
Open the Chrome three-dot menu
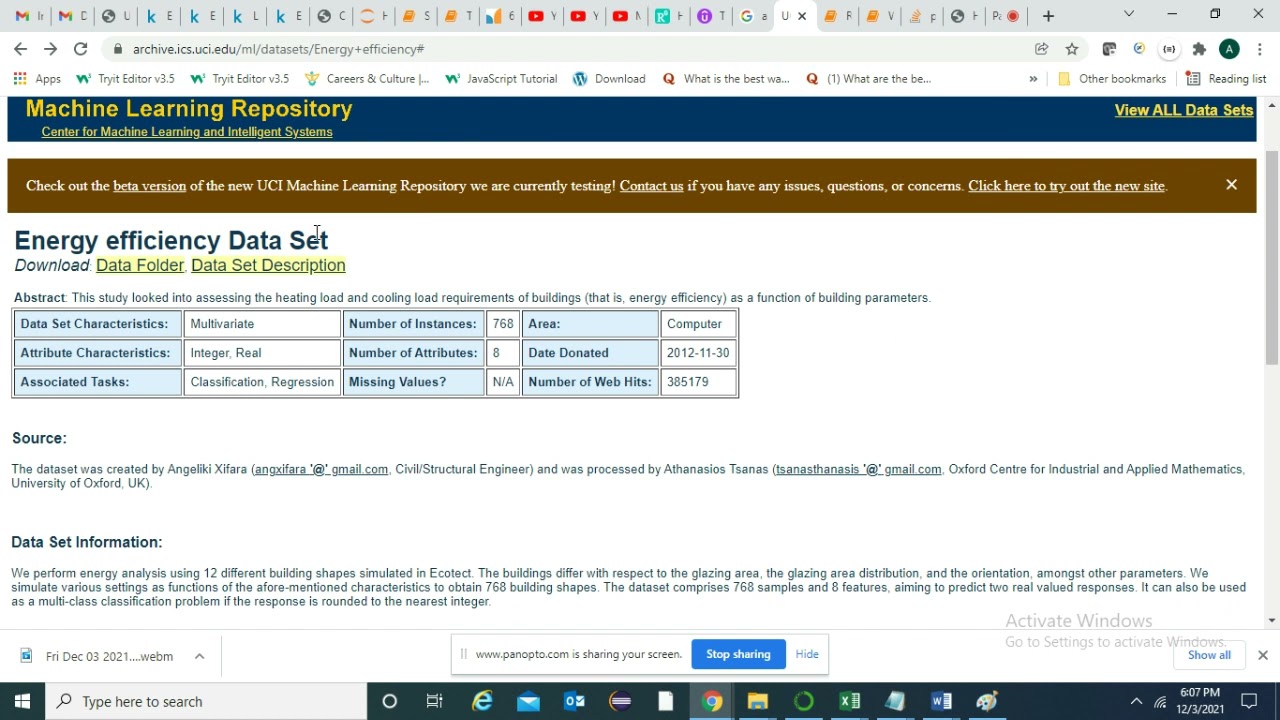(1260, 49)
